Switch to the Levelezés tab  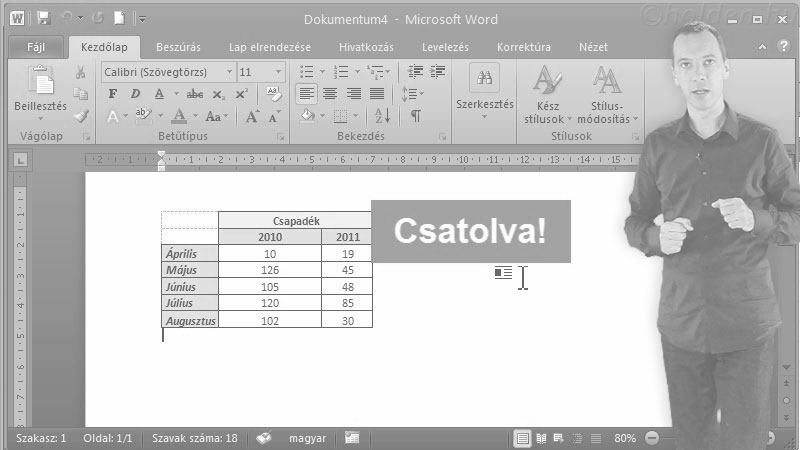pos(445,47)
